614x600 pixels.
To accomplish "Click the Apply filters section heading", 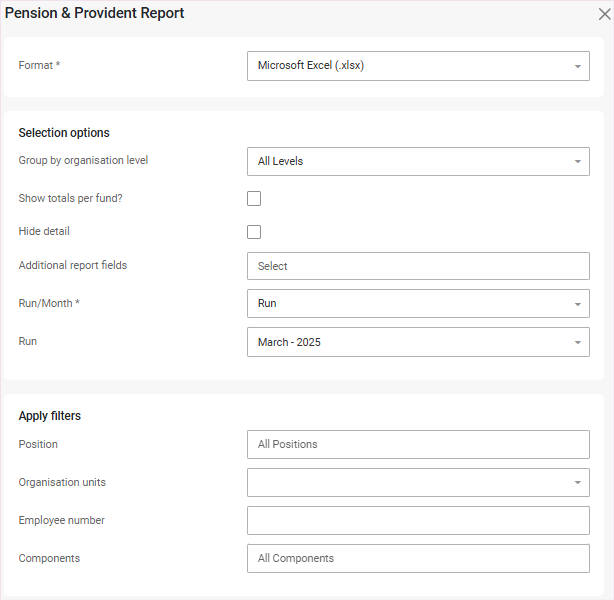I will pos(50,415).
